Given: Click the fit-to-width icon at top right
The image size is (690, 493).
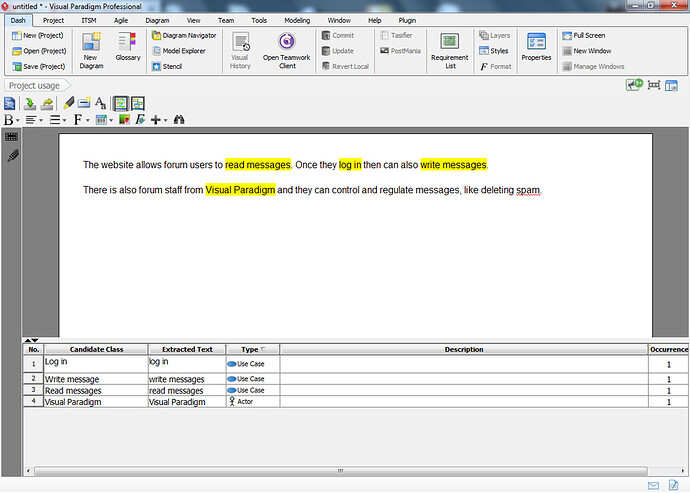Looking at the screenshot, I should [x=654, y=85].
